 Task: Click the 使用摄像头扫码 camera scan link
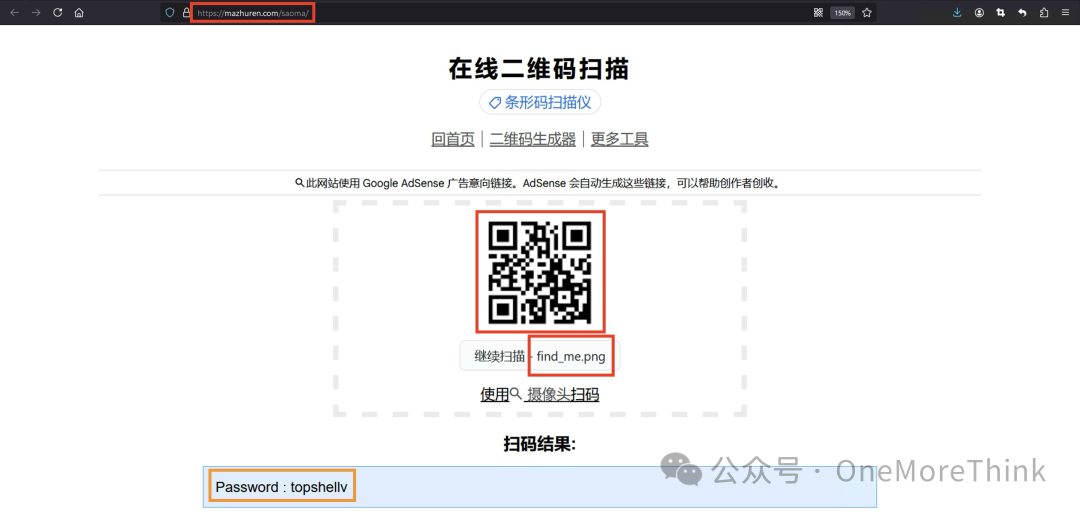point(539,394)
